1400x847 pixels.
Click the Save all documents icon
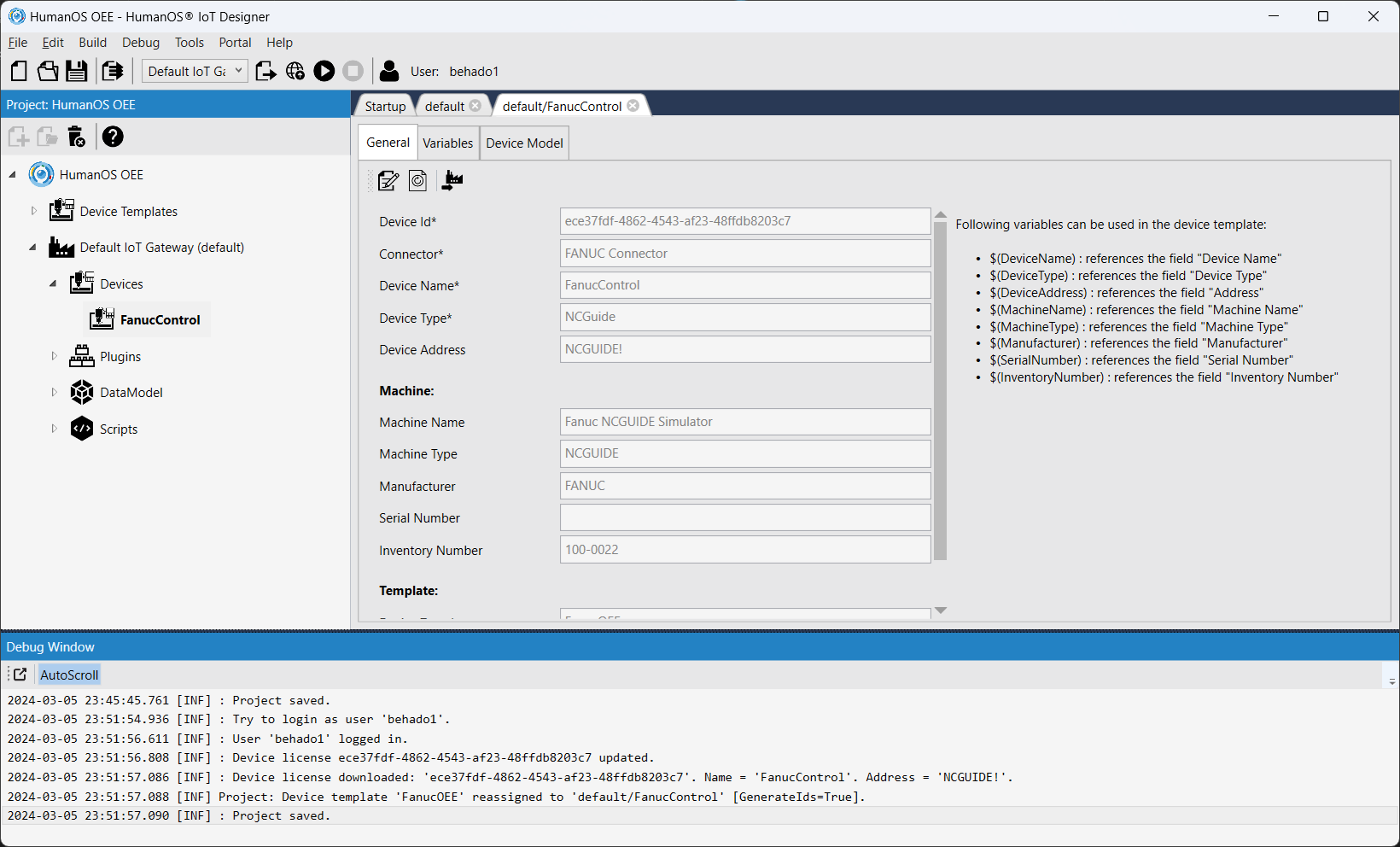(112, 71)
